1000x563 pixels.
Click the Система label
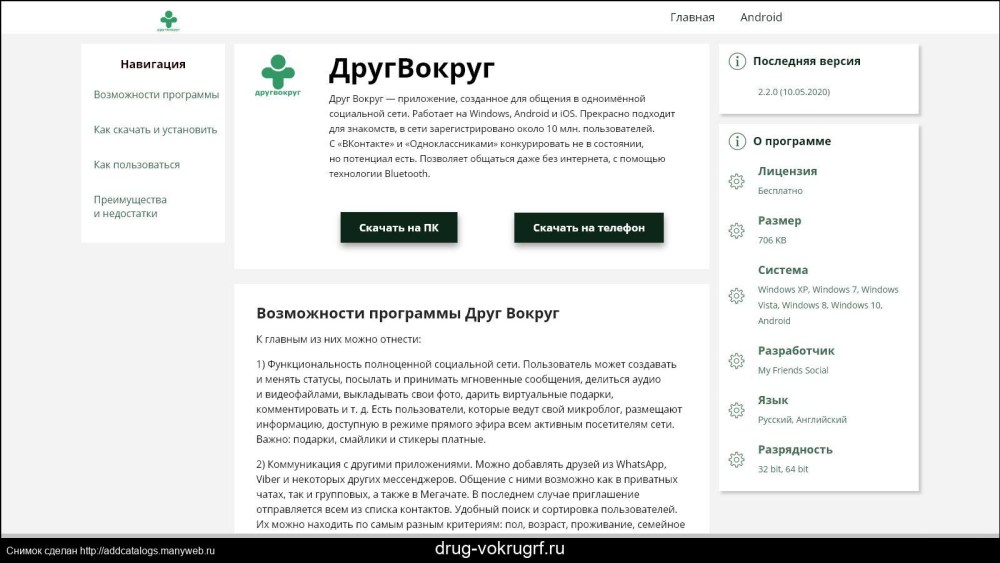[783, 270]
